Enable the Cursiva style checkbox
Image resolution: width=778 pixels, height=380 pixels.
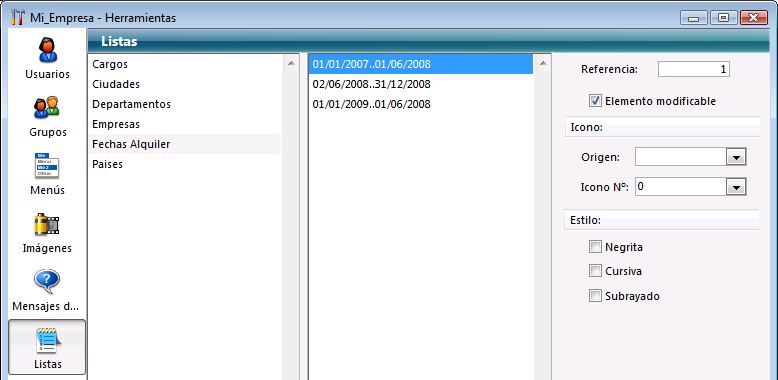click(x=595, y=271)
